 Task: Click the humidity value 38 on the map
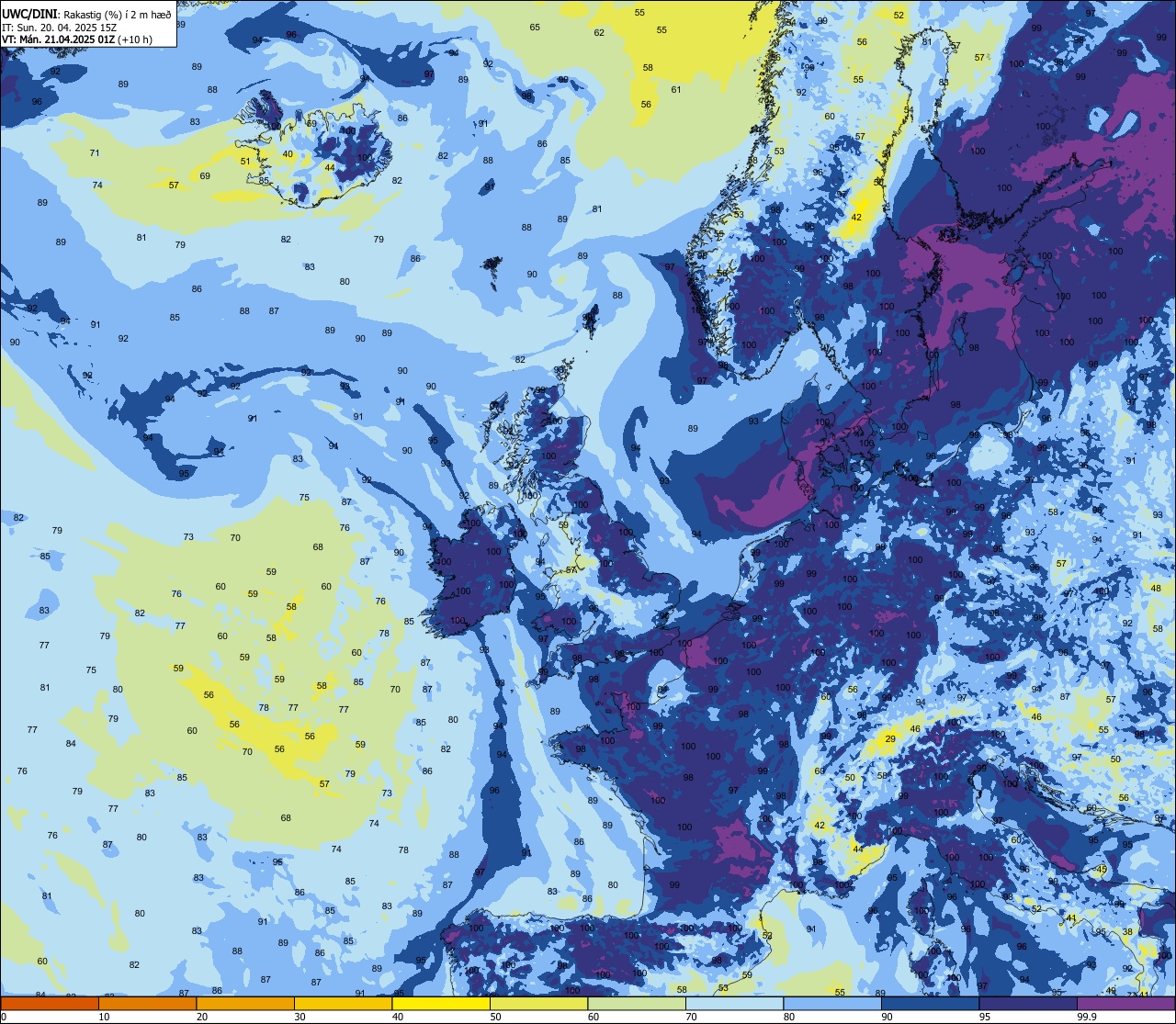pyautogui.click(x=1127, y=932)
